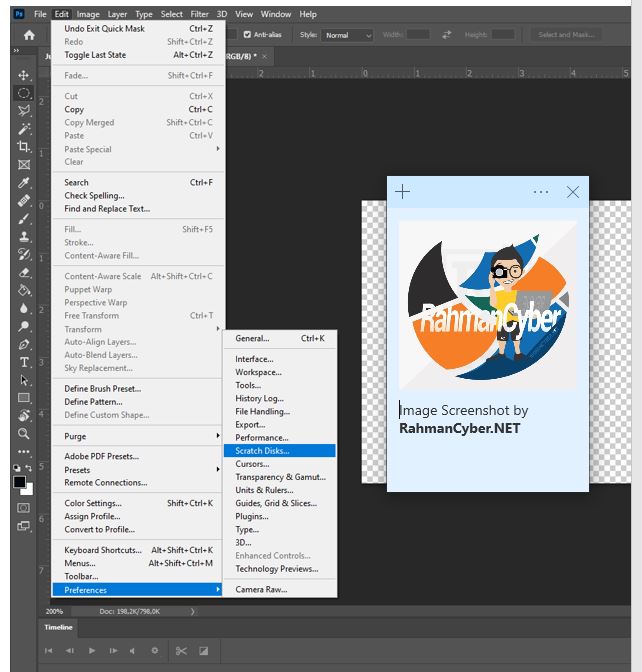The image size is (642, 672).
Task: Expand the Paste Special submenu
Action: click(x=138, y=149)
